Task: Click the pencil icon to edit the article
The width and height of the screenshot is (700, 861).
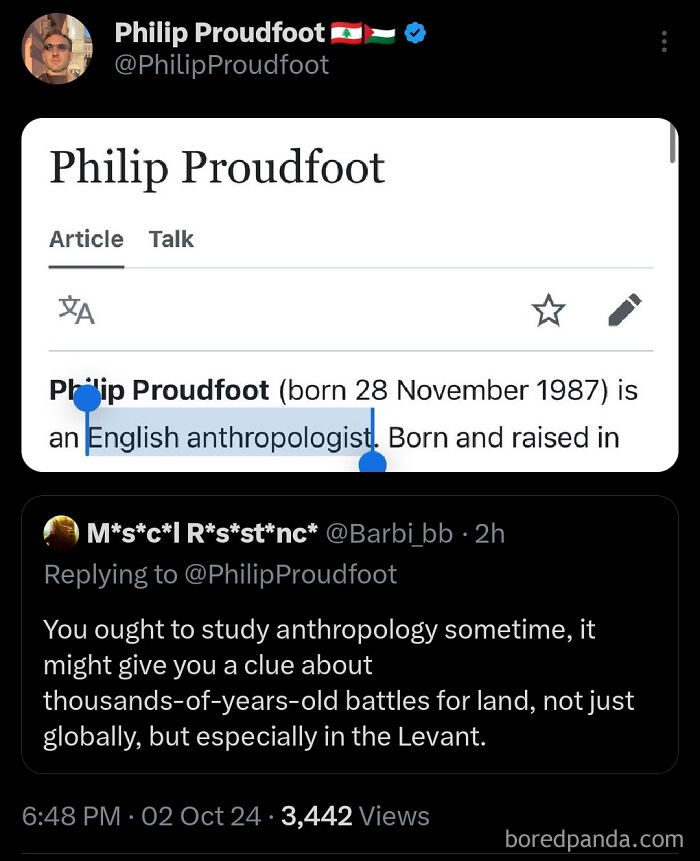Action: click(626, 310)
